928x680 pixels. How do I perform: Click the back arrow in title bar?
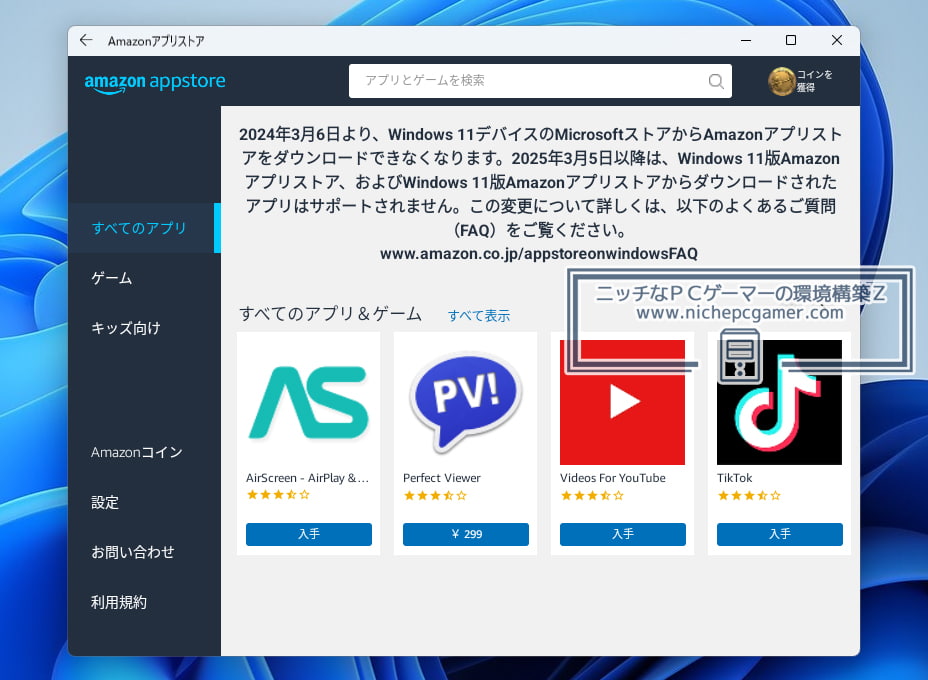86,40
